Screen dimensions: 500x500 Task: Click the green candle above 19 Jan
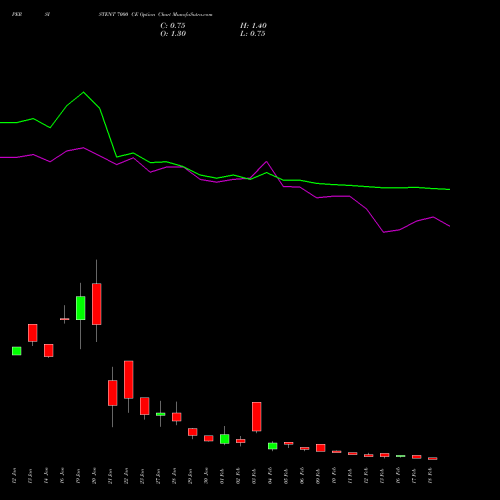pyautogui.click(x=81, y=308)
